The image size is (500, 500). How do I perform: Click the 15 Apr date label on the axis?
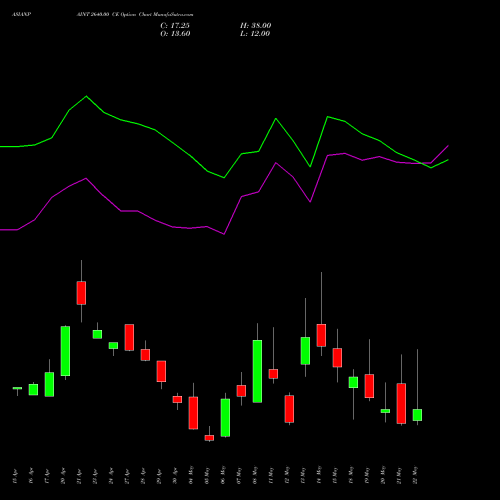coord(15,477)
